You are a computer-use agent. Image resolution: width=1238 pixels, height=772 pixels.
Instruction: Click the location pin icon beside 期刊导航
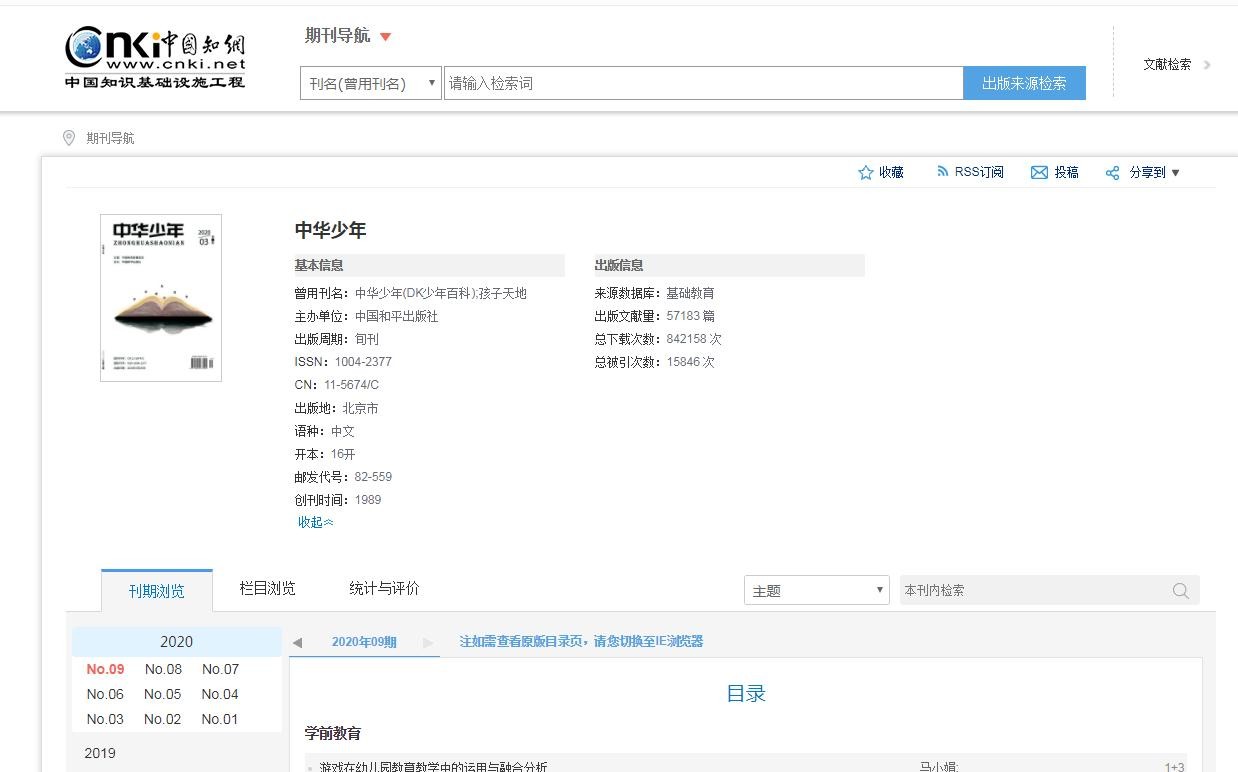point(69,138)
